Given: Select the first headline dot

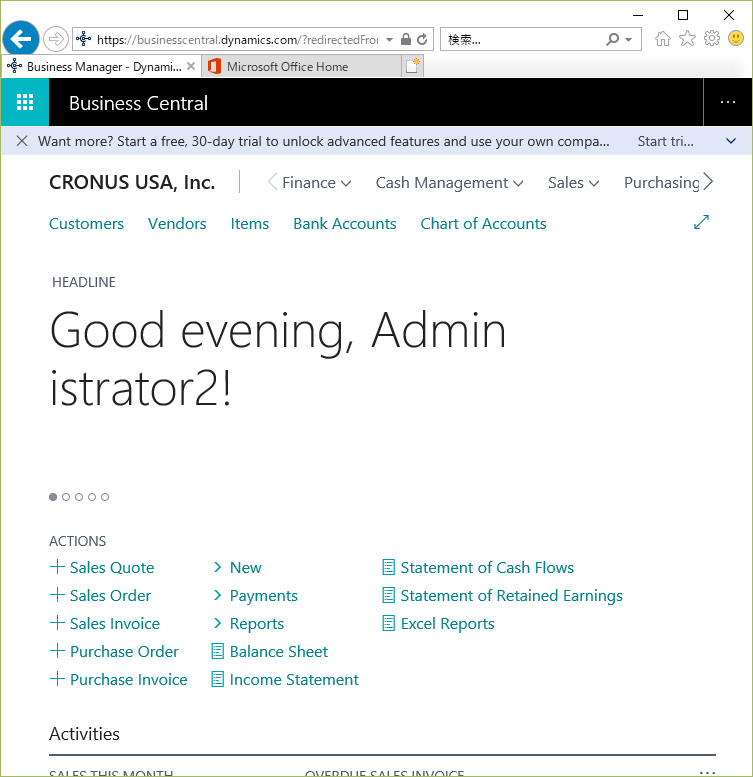Looking at the screenshot, I should (x=53, y=497).
